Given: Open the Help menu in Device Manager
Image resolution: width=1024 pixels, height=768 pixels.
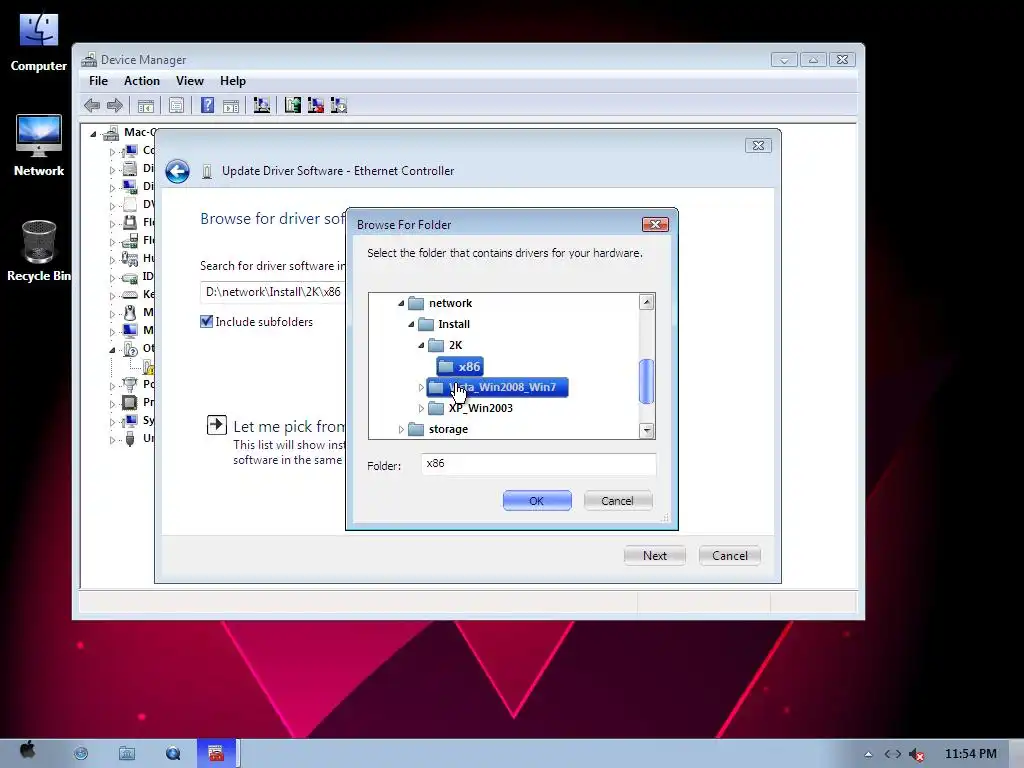Looking at the screenshot, I should point(232,81).
